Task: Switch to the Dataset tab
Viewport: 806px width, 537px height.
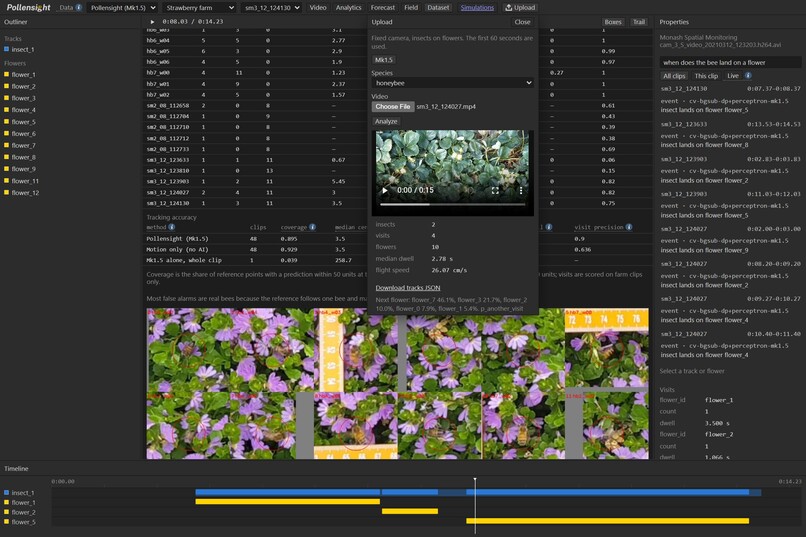Action: (438, 8)
